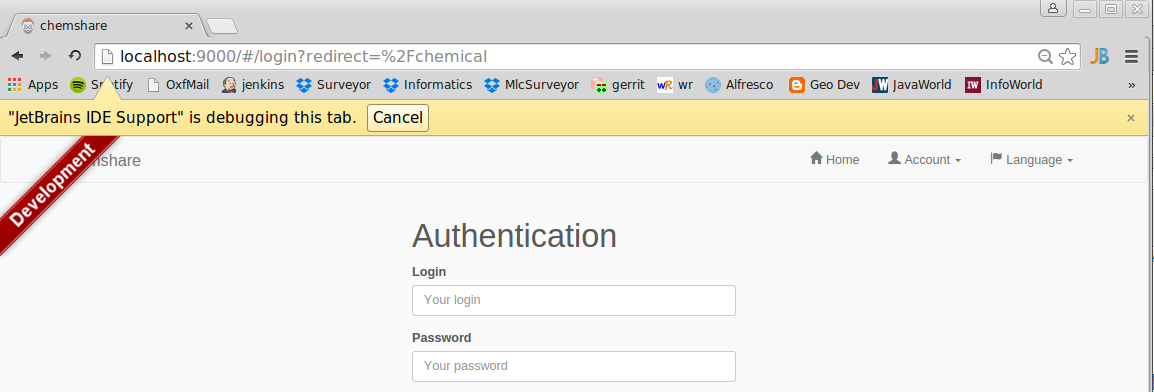The height and width of the screenshot is (392, 1154).
Task: Expand the Account dropdown menu
Action: coord(924,160)
